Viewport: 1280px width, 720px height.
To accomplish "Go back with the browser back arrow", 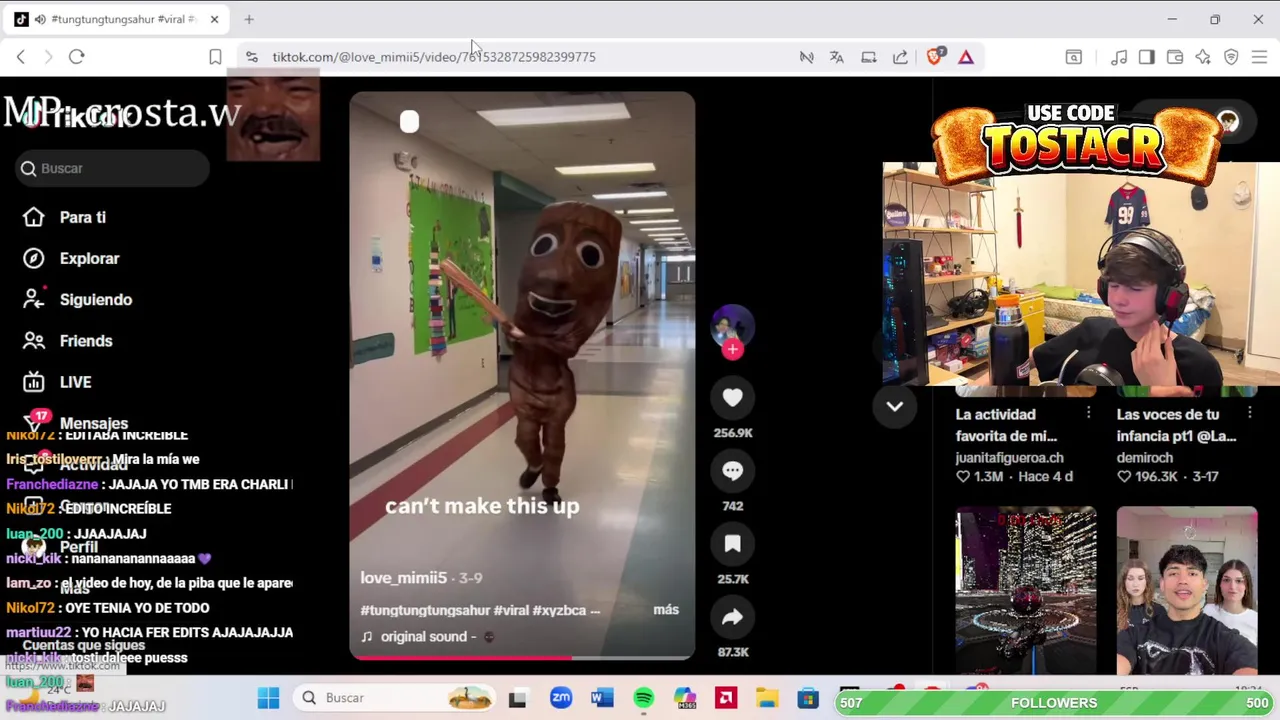I will click(x=21, y=57).
